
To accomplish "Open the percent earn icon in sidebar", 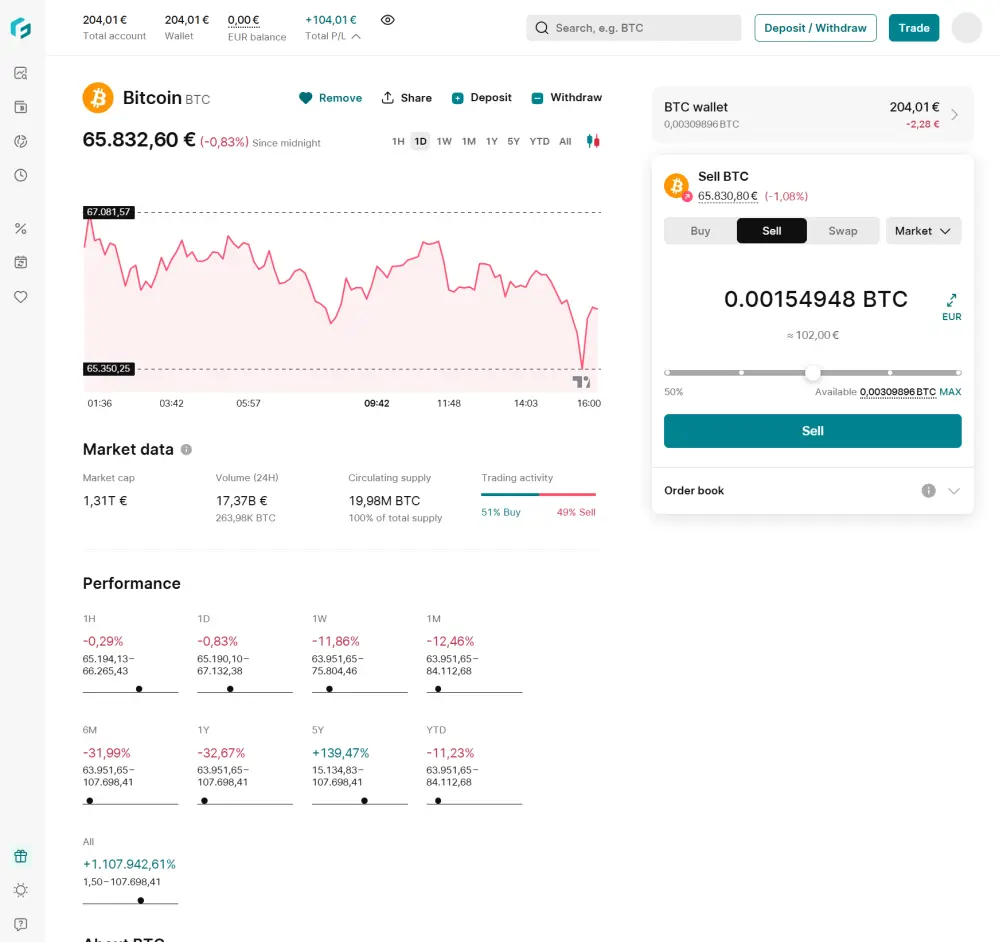I will 21,227.
